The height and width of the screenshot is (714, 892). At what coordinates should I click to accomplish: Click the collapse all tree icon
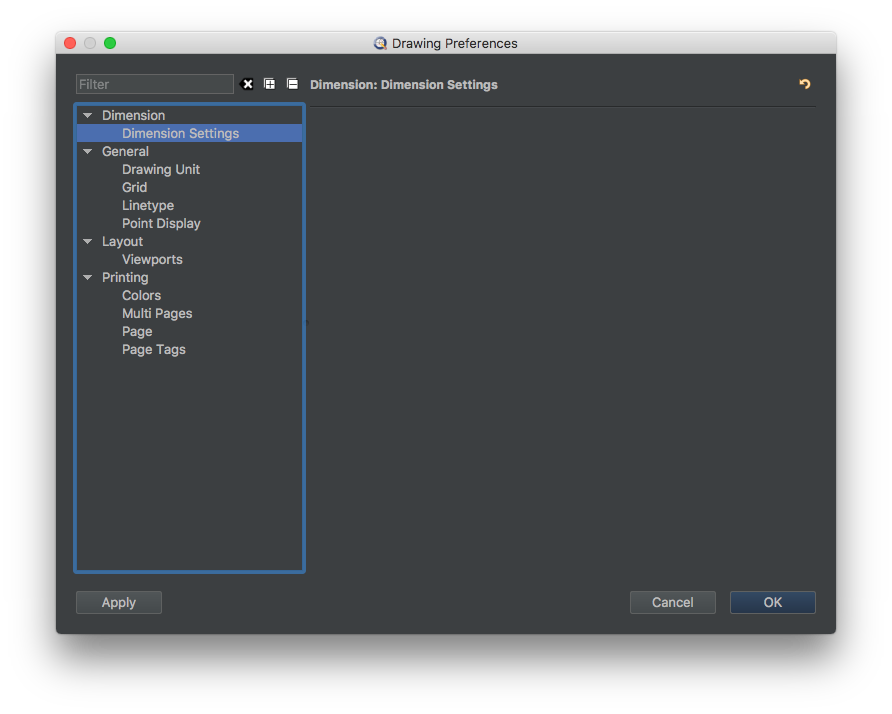(292, 84)
